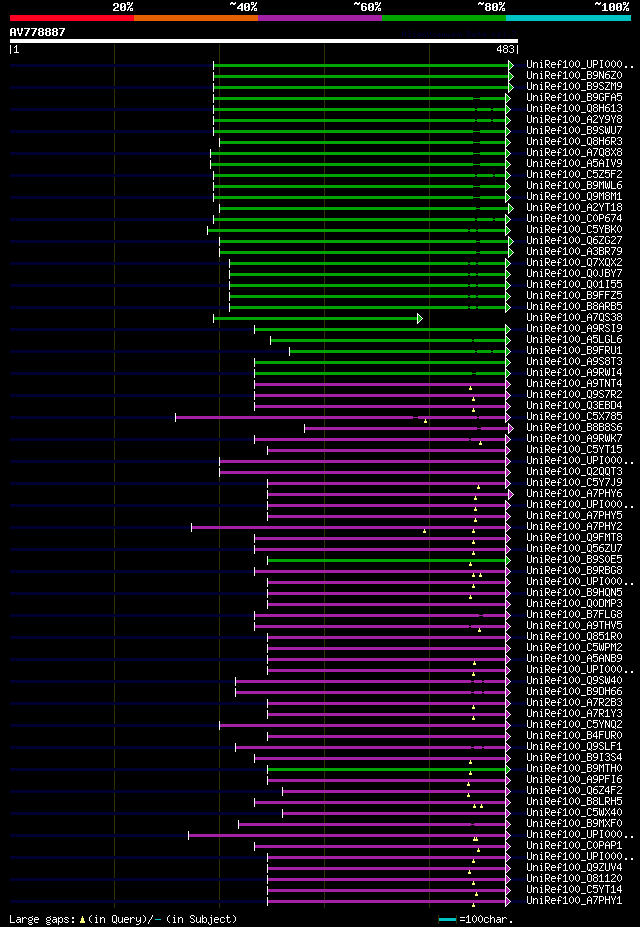Open hit UniRef100_B8ARB5
This screenshot has height=927, width=640.
pyautogui.click(x=574, y=306)
